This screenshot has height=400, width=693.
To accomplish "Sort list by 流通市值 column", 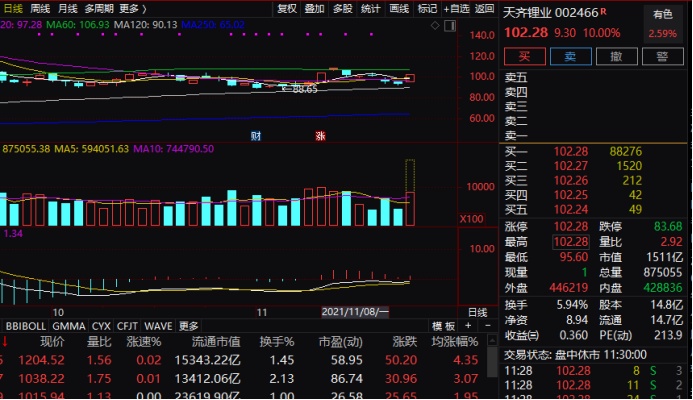I will (216, 342).
